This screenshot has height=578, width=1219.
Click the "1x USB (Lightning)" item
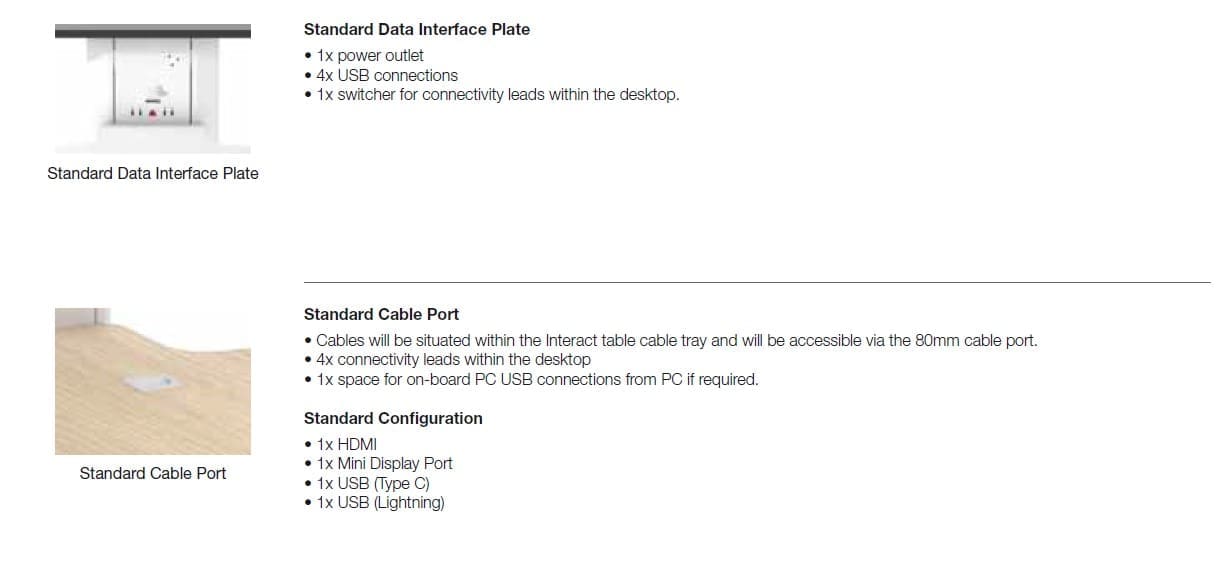click(380, 502)
